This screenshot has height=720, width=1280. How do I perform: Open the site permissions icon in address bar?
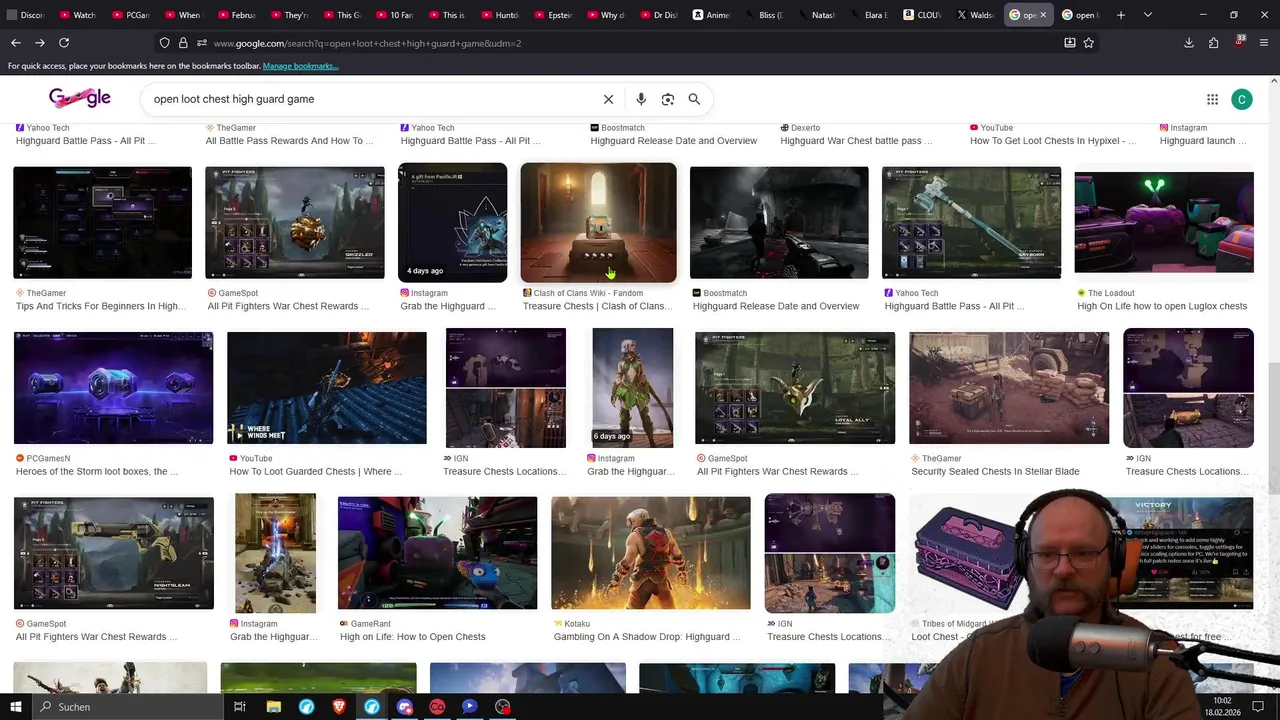(x=201, y=43)
